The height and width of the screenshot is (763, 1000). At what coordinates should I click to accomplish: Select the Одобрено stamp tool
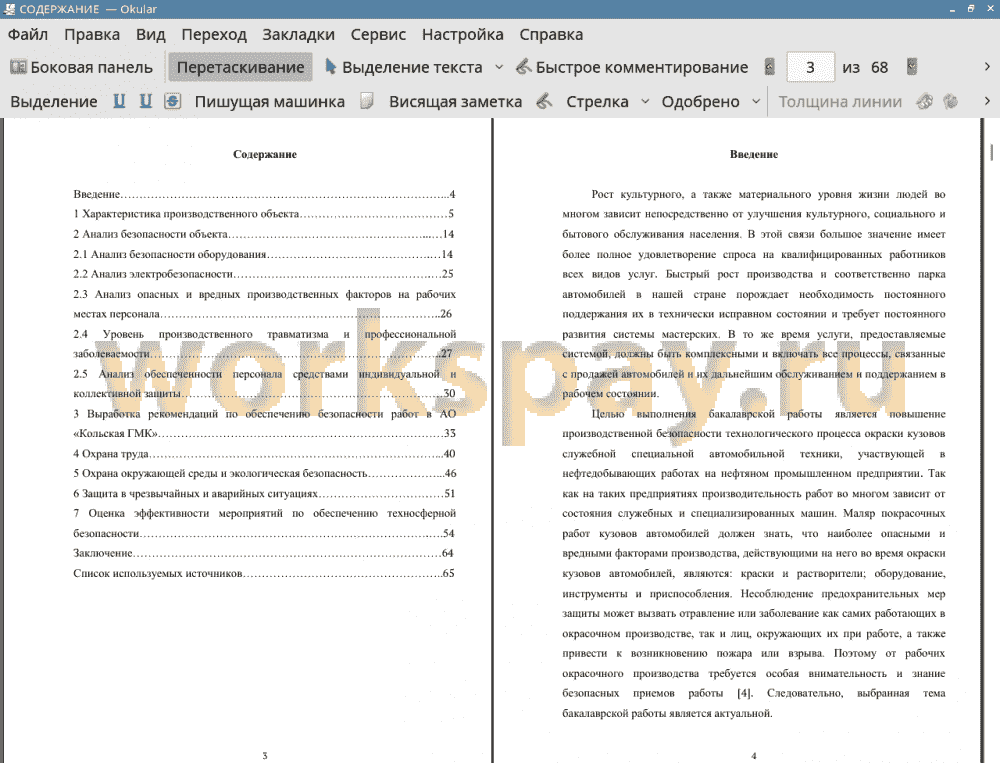point(700,101)
